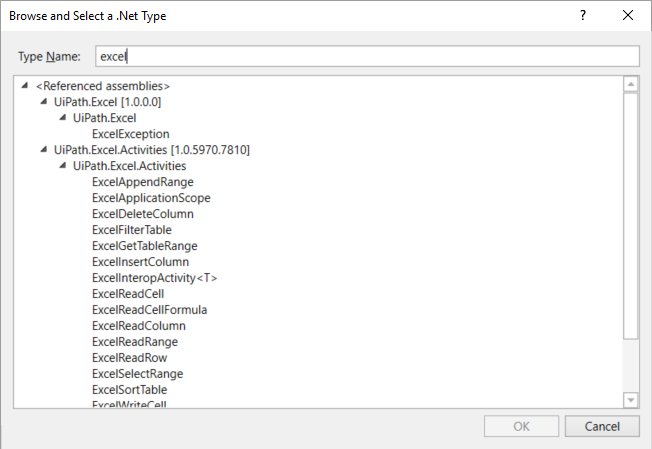The width and height of the screenshot is (652, 449).
Task: Select the ExcelReadRange type
Action: coord(135,342)
